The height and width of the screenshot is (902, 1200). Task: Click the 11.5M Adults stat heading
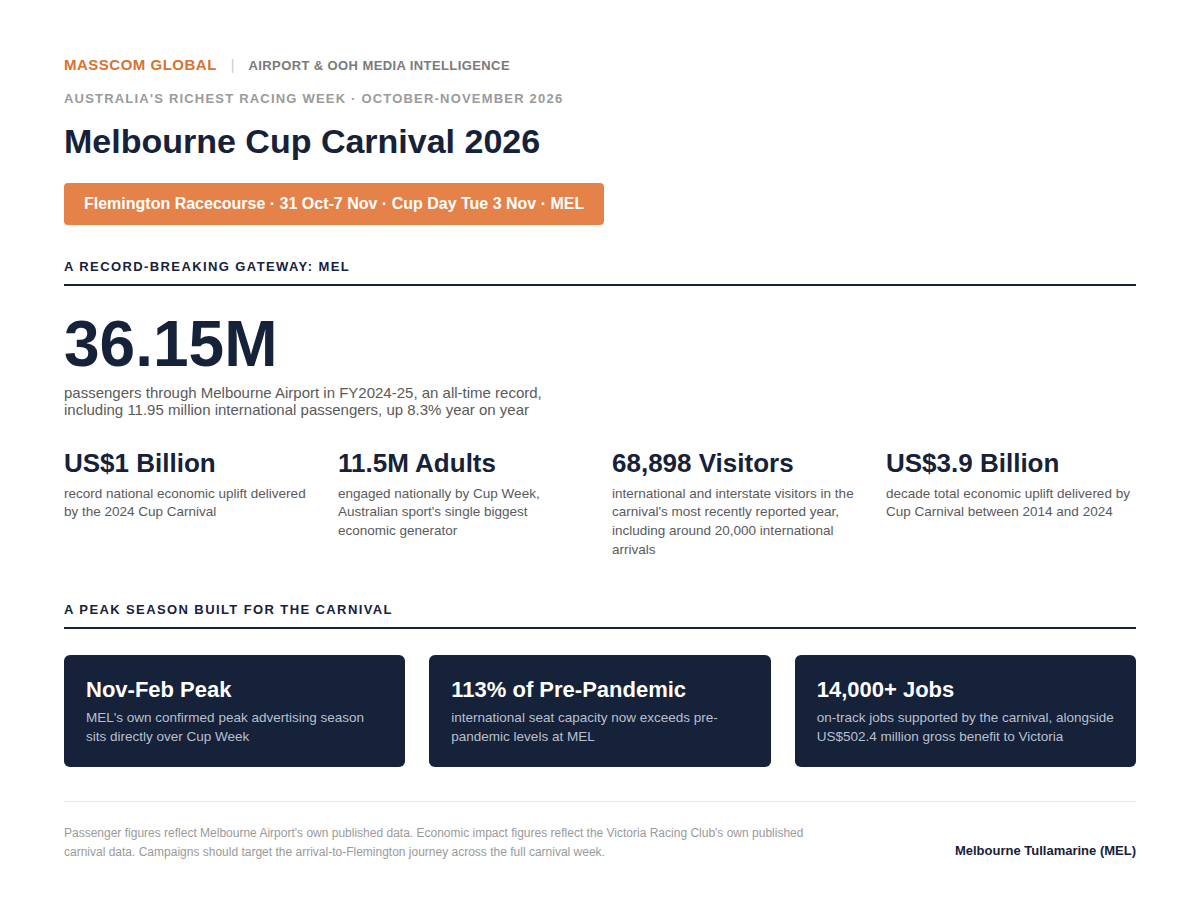(x=417, y=463)
